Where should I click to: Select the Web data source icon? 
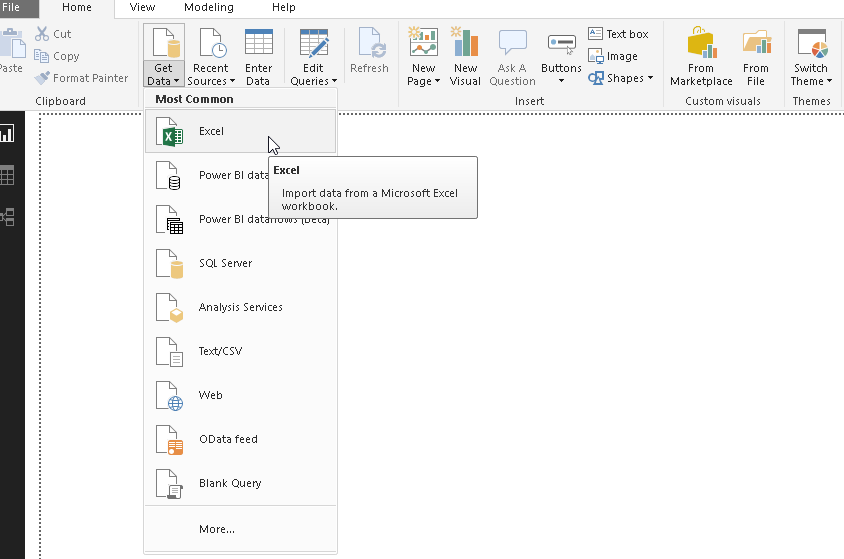coord(170,395)
